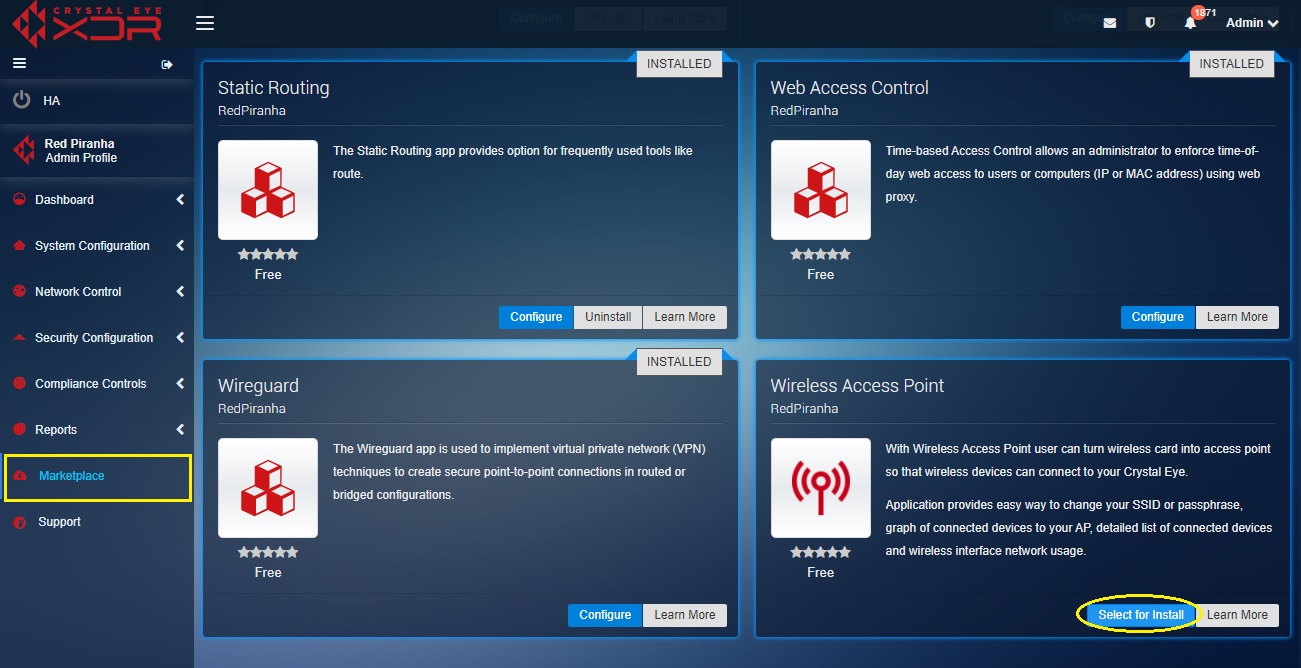The image size is (1301, 668).
Task: Click "RedPiranha" vendor under Web Access Control
Action: [805, 111]
